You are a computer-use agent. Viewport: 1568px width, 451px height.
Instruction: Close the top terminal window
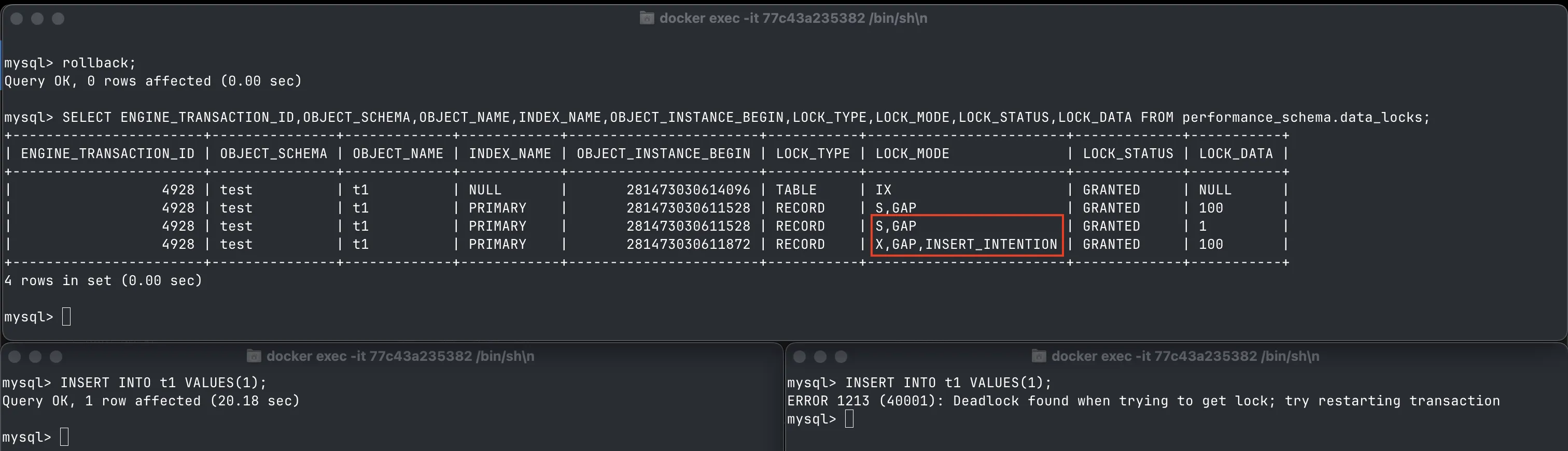[17, 19]
